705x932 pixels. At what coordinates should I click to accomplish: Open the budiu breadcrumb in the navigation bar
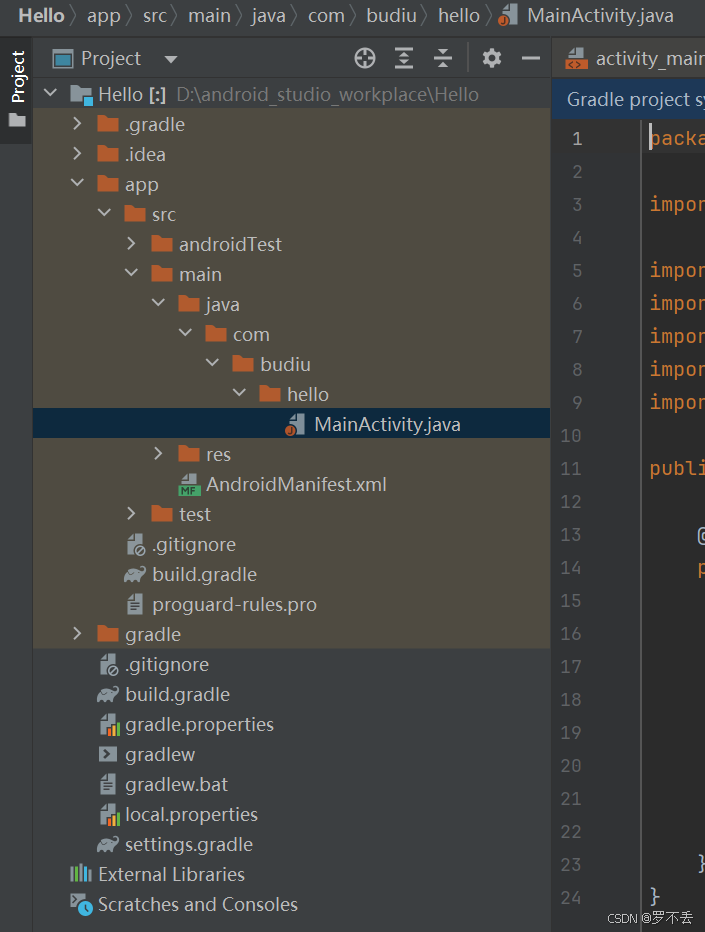tap(391, 16)
